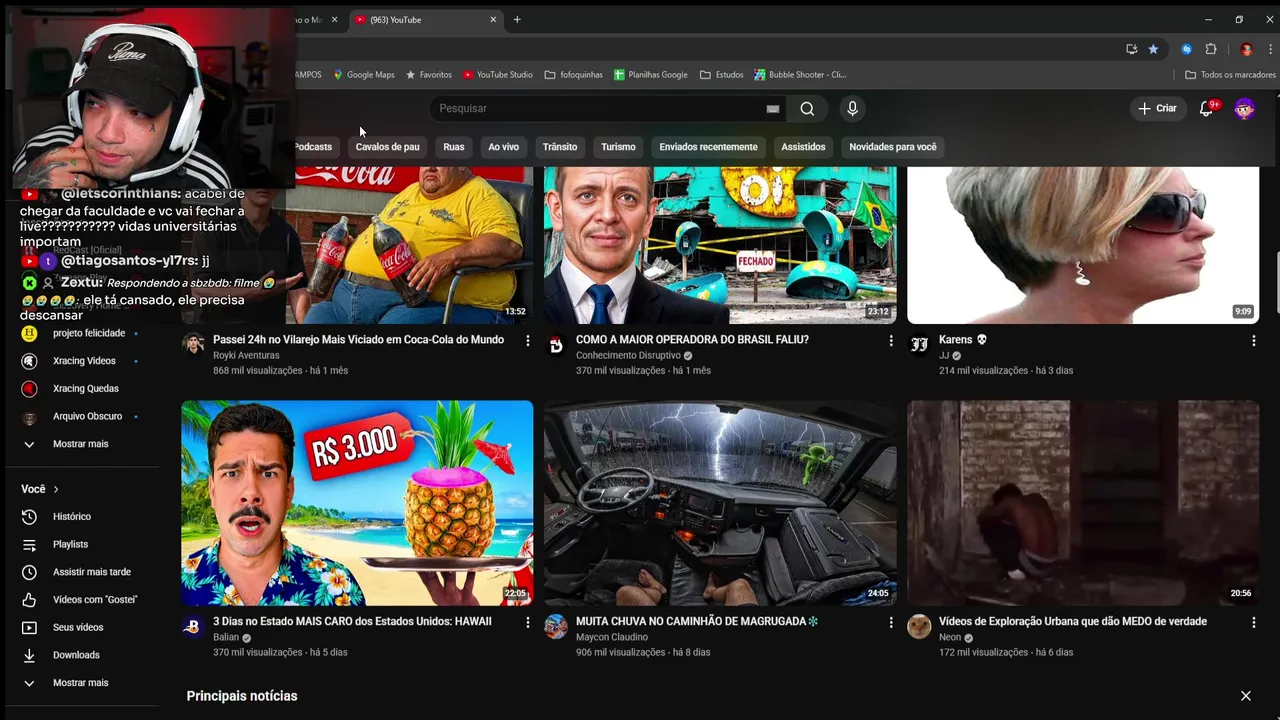Viewport: 1280px width, 720px height.
Task: Click the search magnifier button
Action: coord(807,108)
